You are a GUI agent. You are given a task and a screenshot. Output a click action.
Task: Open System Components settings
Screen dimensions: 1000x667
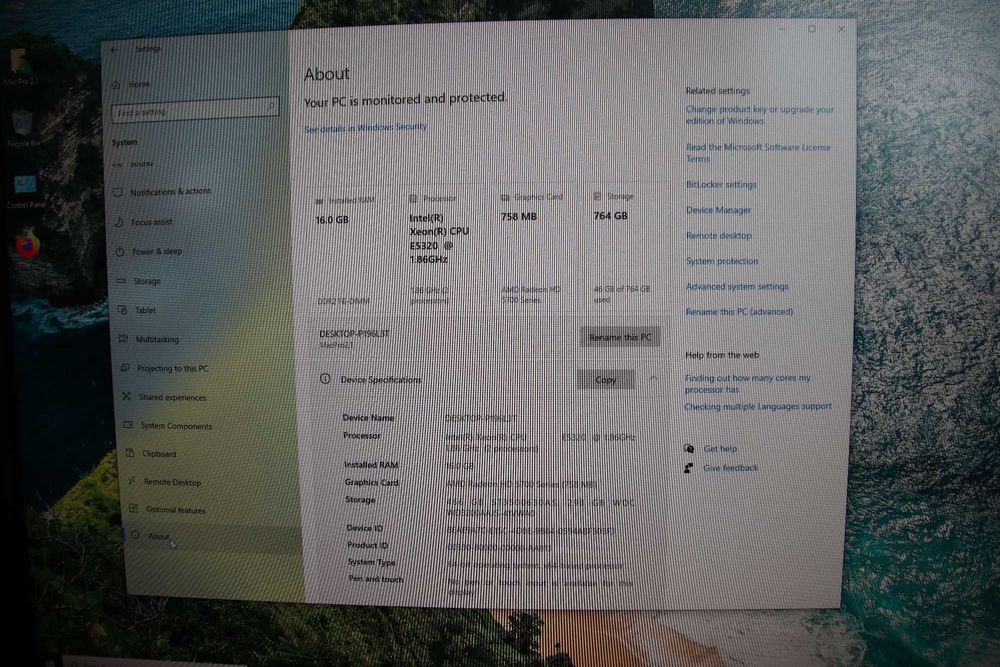pos(176,426)
